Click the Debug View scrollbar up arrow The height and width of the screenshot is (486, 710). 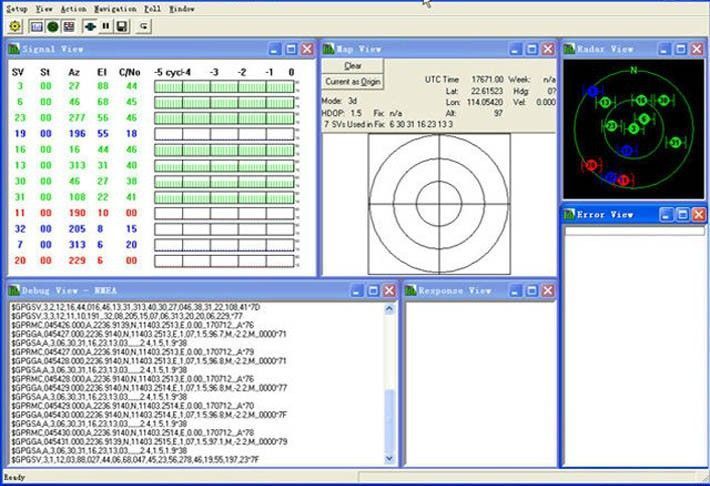pos(389,309)
